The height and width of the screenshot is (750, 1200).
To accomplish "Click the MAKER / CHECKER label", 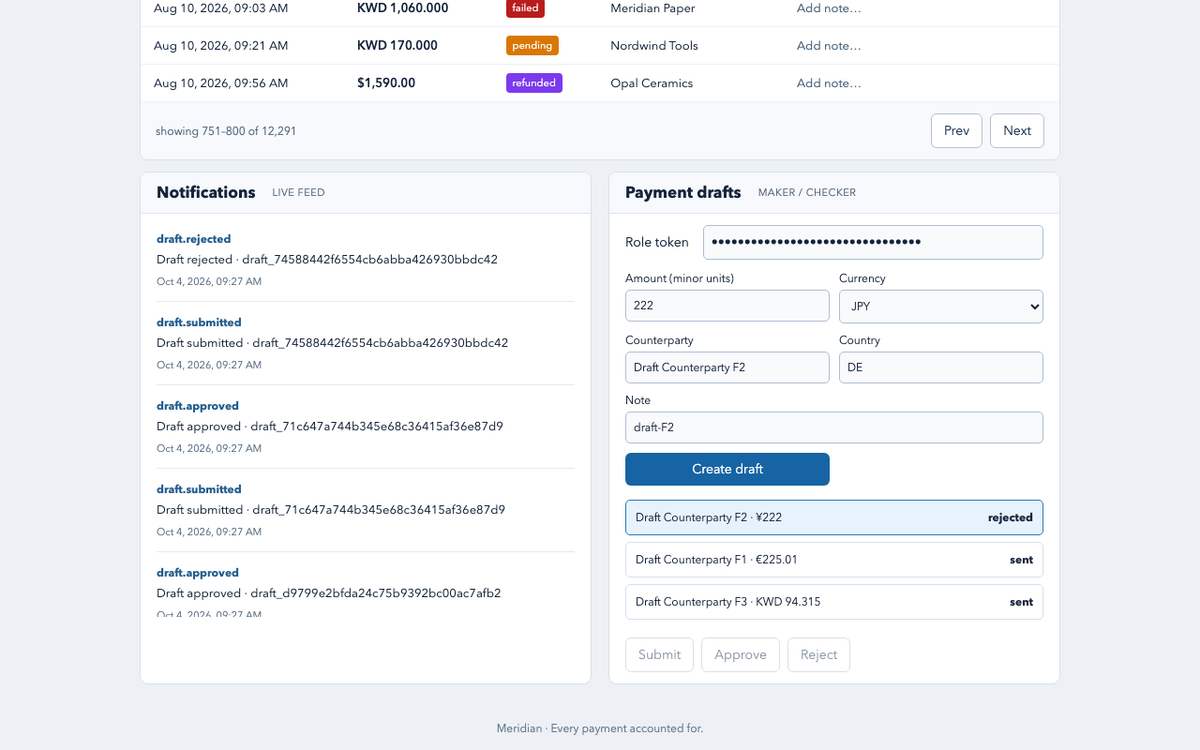I will point(807,193).
